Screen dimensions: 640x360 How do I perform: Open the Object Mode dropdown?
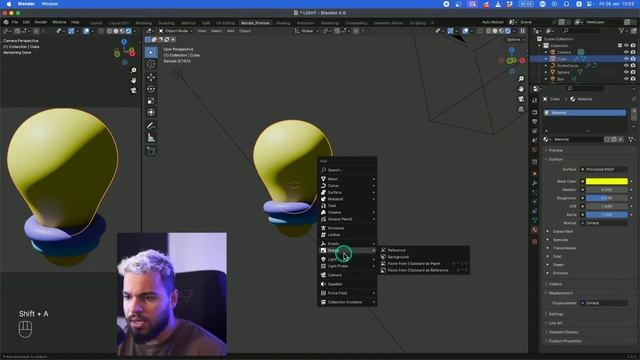tap(176, 31)
